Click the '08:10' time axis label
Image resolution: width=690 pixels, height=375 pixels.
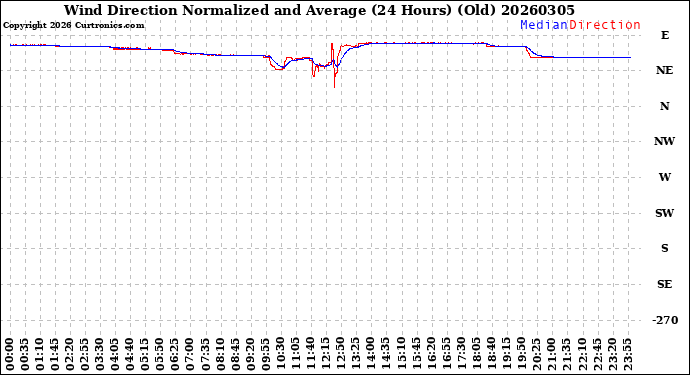click(220, 355)
